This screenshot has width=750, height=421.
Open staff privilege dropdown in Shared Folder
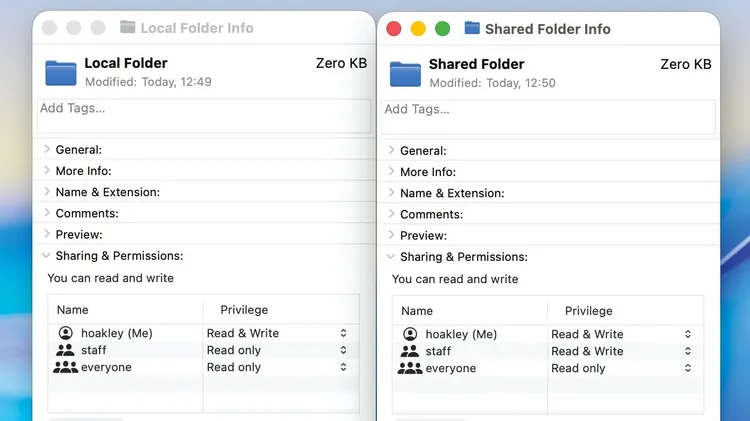click(688, 351)
